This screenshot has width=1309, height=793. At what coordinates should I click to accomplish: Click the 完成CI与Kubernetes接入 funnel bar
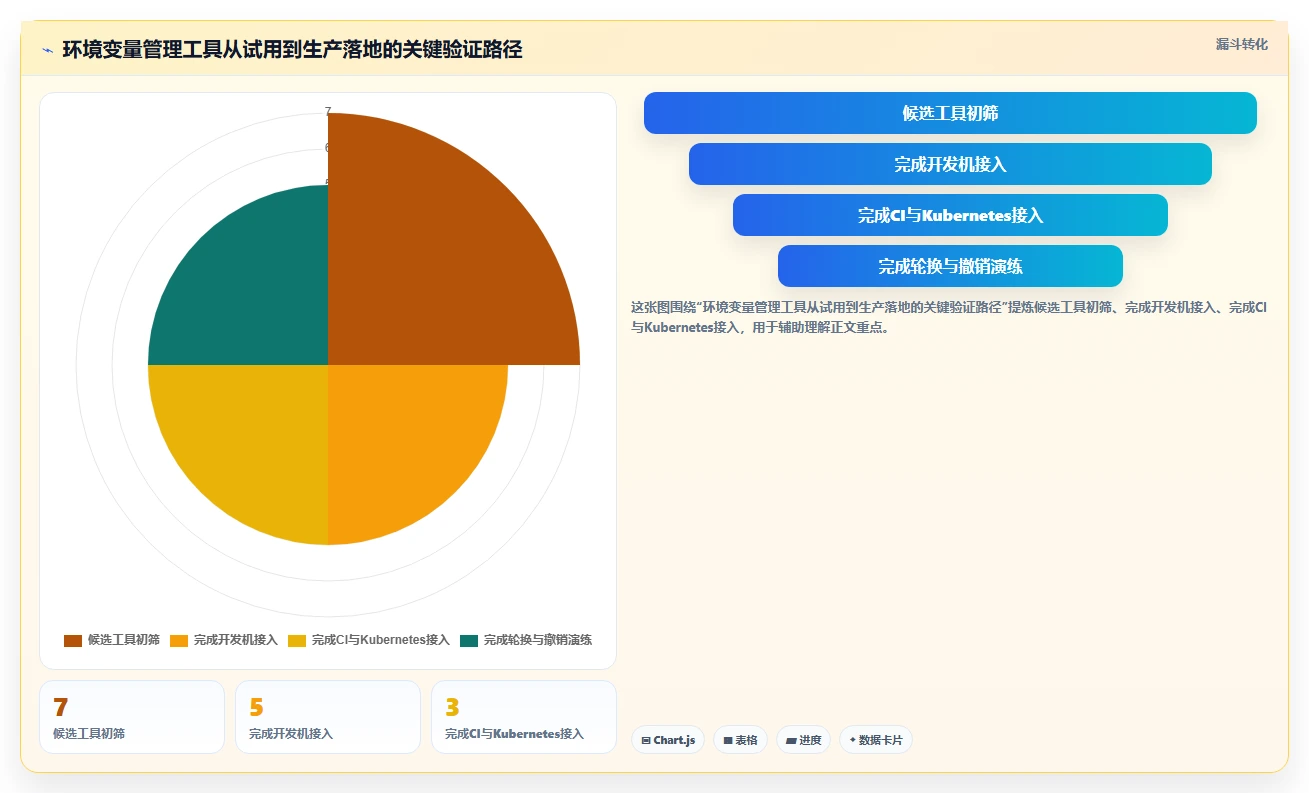950,215
